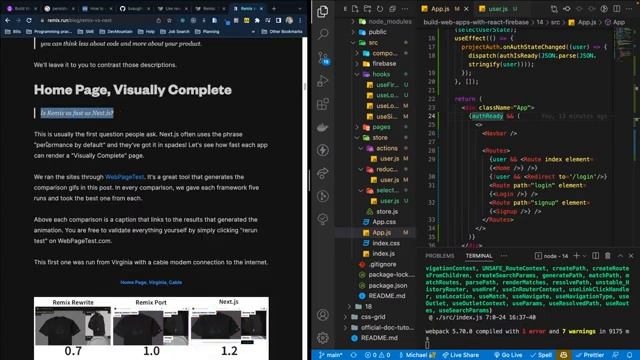Screen dimensions: 640x360
Task: Click the Remix Rewrite comparison thumbnail
Action: (73, 325)
